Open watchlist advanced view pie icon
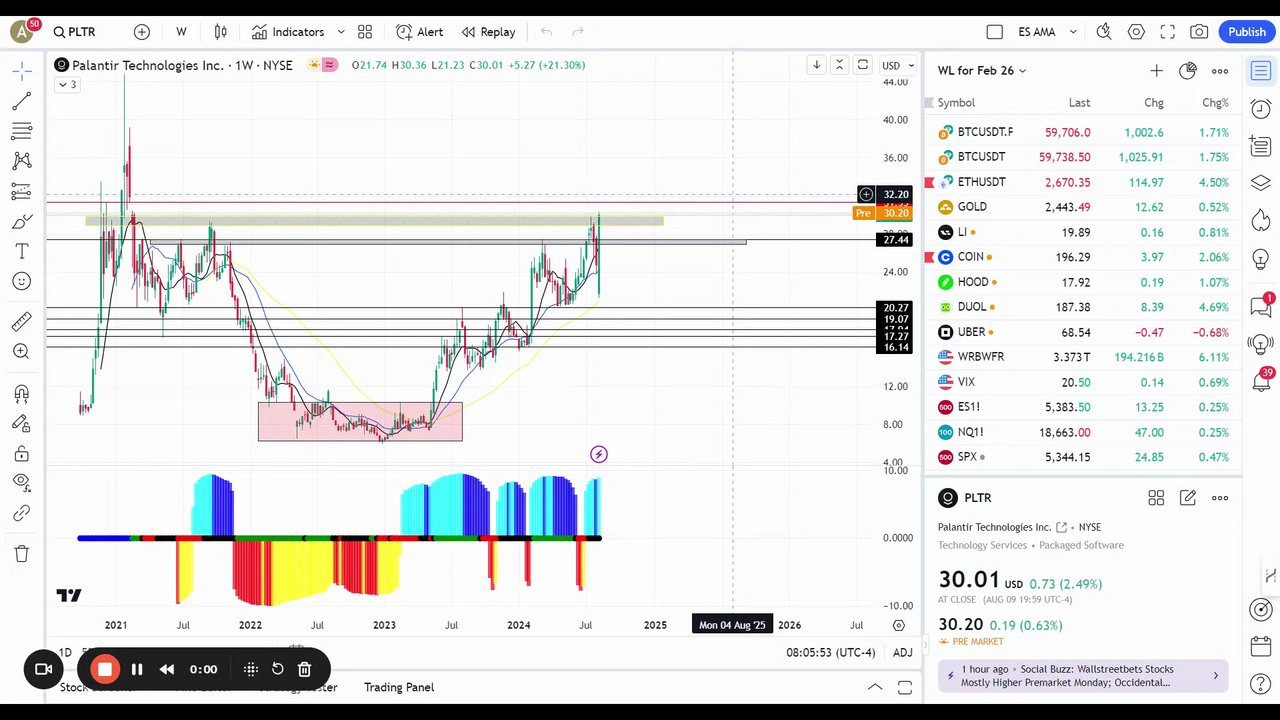 click(x=1188, y=71)
